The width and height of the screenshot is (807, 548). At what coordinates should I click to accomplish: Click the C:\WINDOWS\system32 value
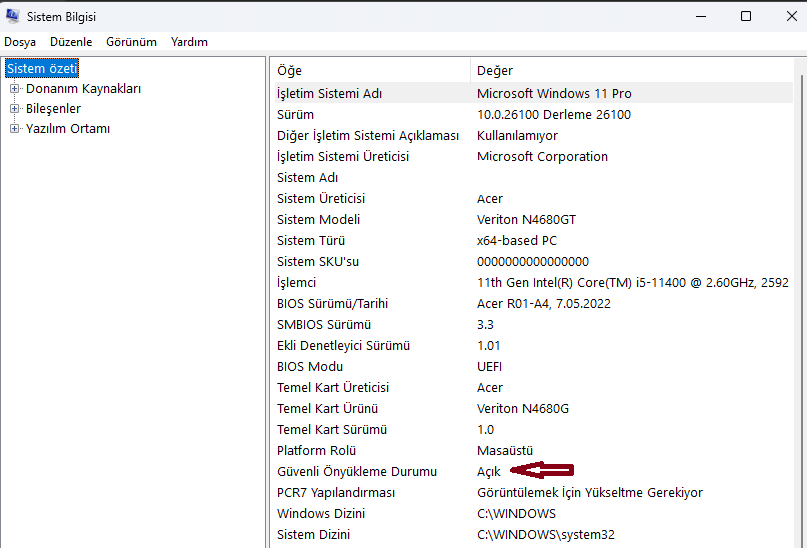pos(546,535)
